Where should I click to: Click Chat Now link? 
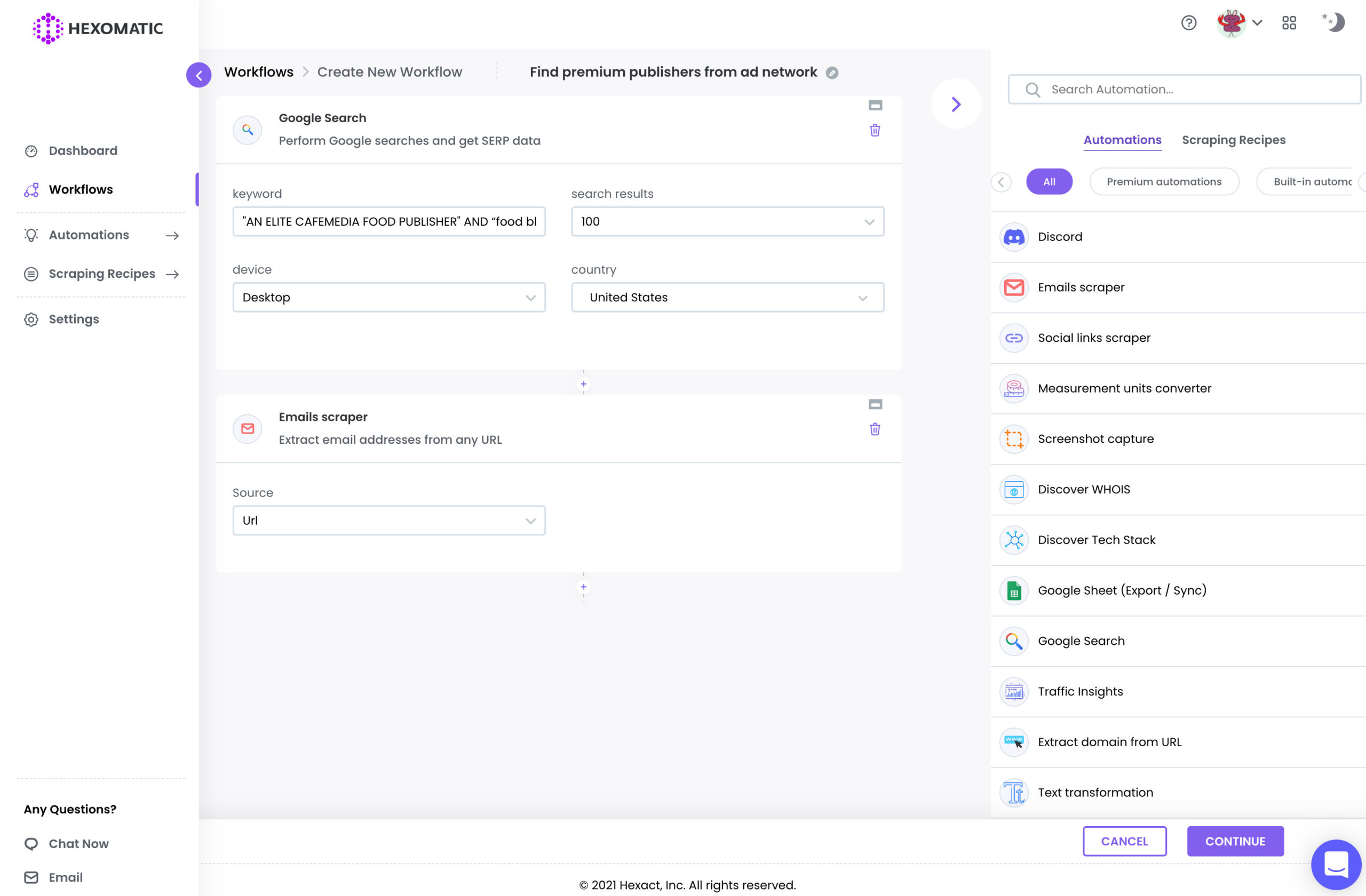click(67, 844)
